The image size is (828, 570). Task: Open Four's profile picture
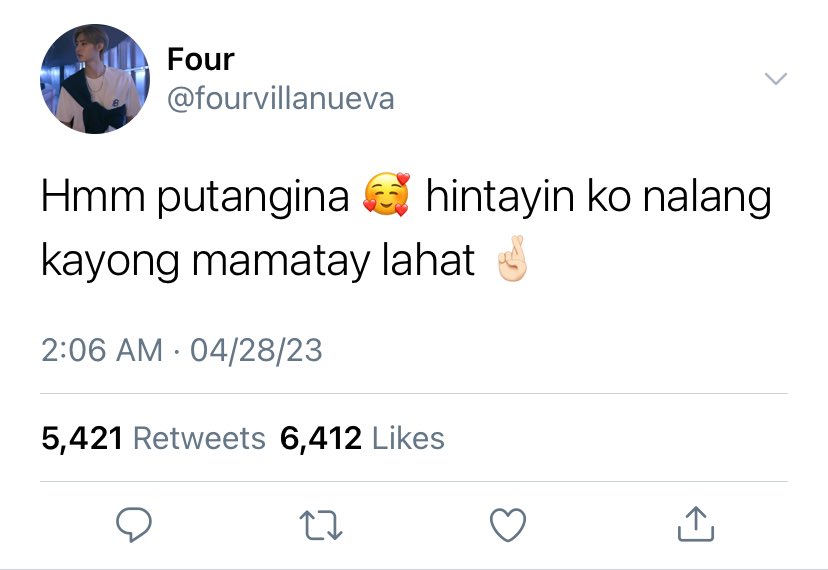[x=95, y=79]
